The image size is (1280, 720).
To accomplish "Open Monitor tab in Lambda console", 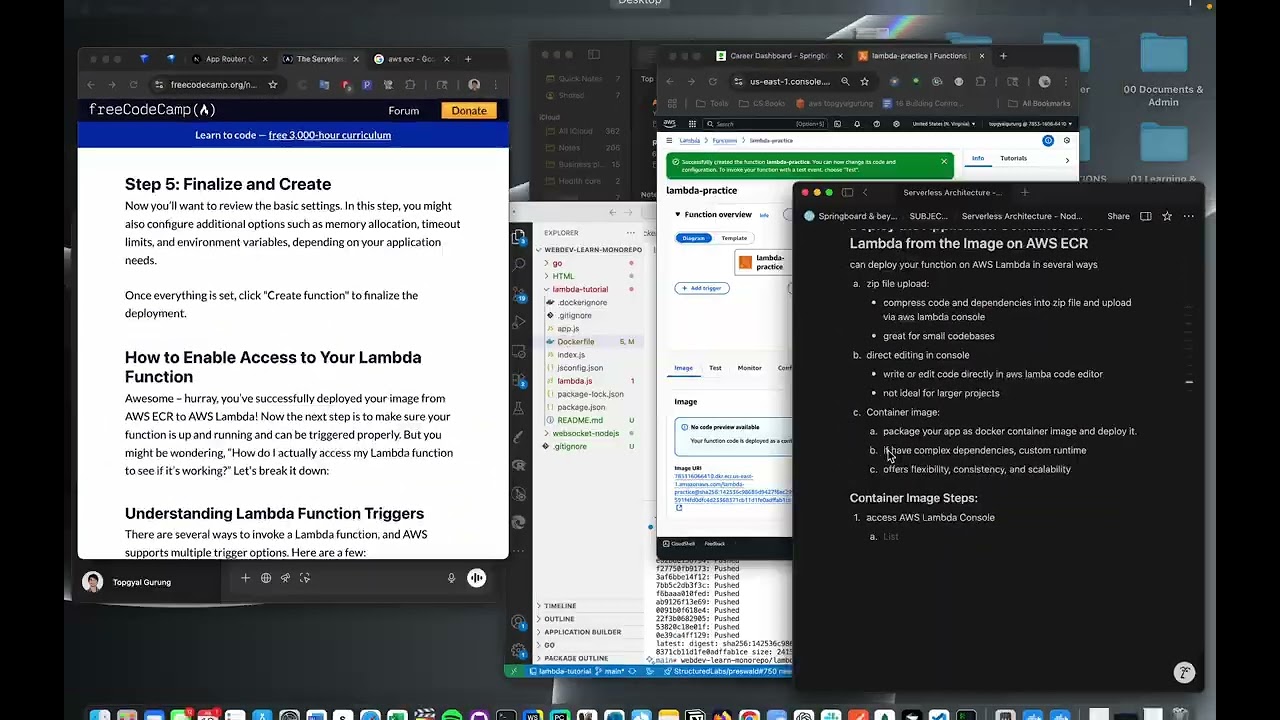I will [749, 368].
